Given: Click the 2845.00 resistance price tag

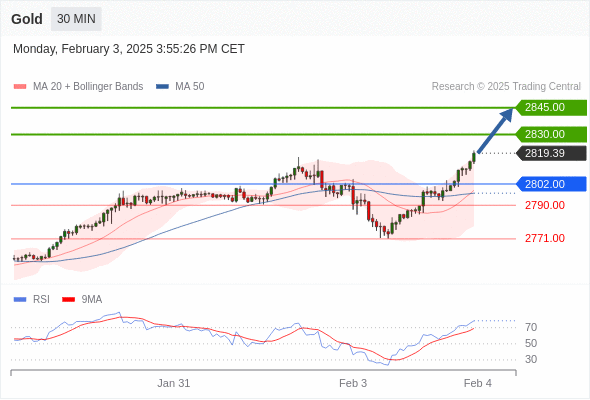Looking at the screenshot, I should (551, 108).
